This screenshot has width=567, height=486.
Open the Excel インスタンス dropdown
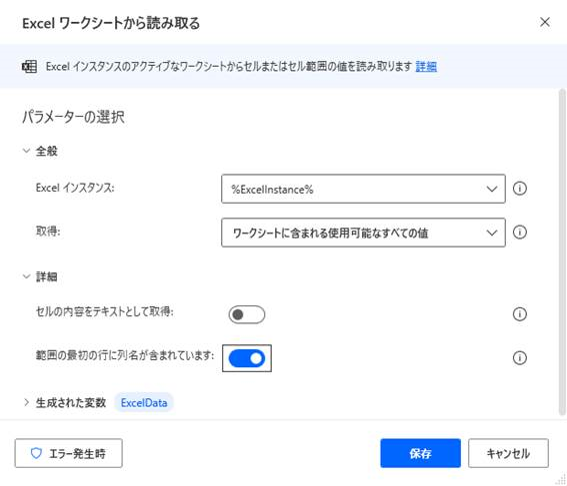(x=363, y=189)
